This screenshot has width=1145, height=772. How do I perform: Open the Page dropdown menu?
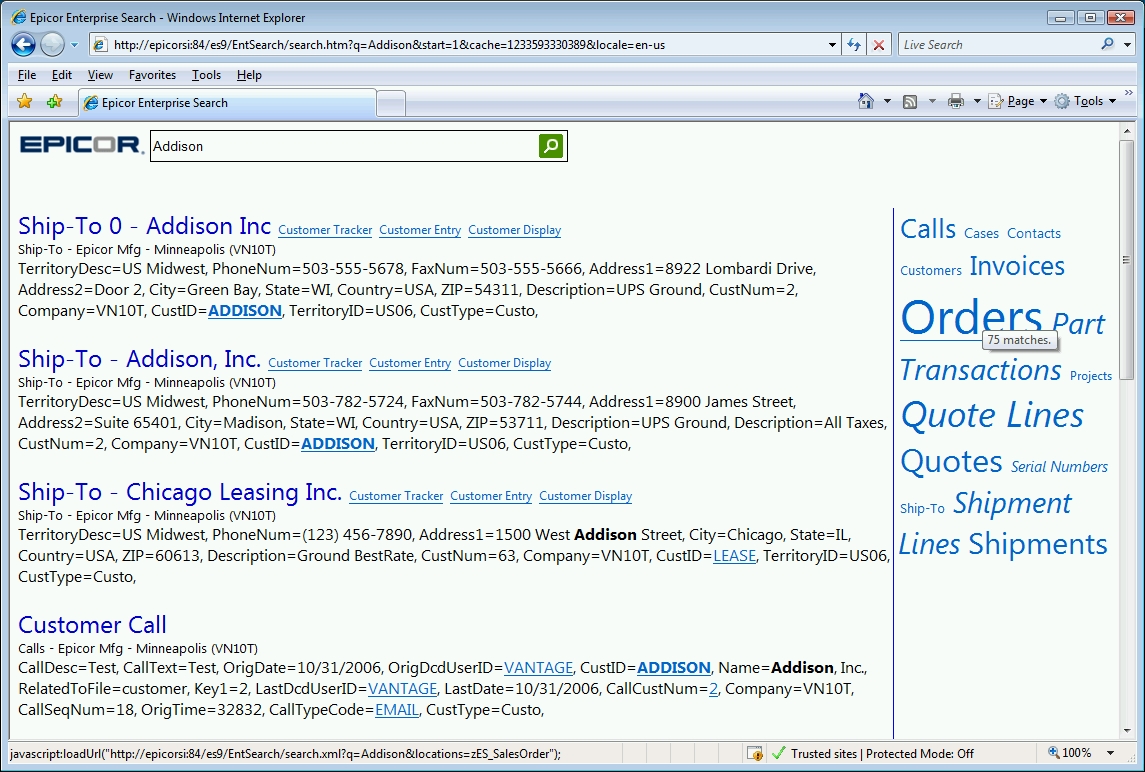[1018, 102]
